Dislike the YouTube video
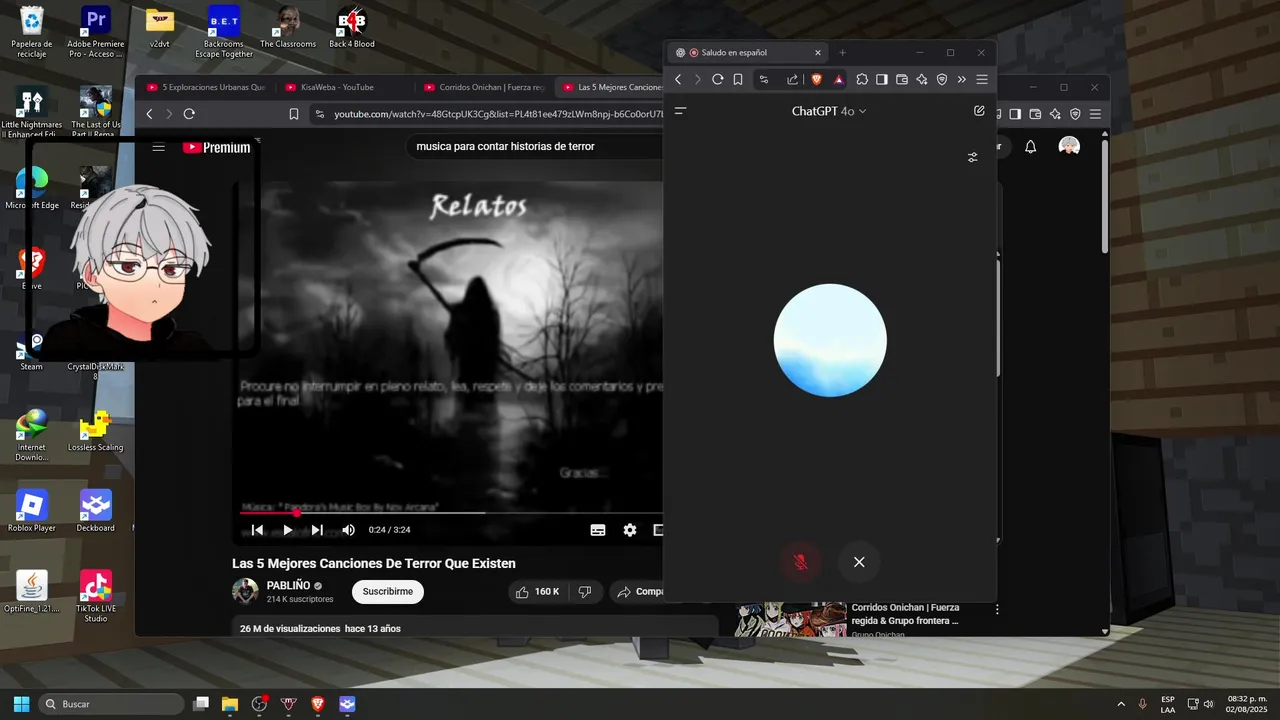Viewport: 1280px width, 720px height. pos(585,592)
